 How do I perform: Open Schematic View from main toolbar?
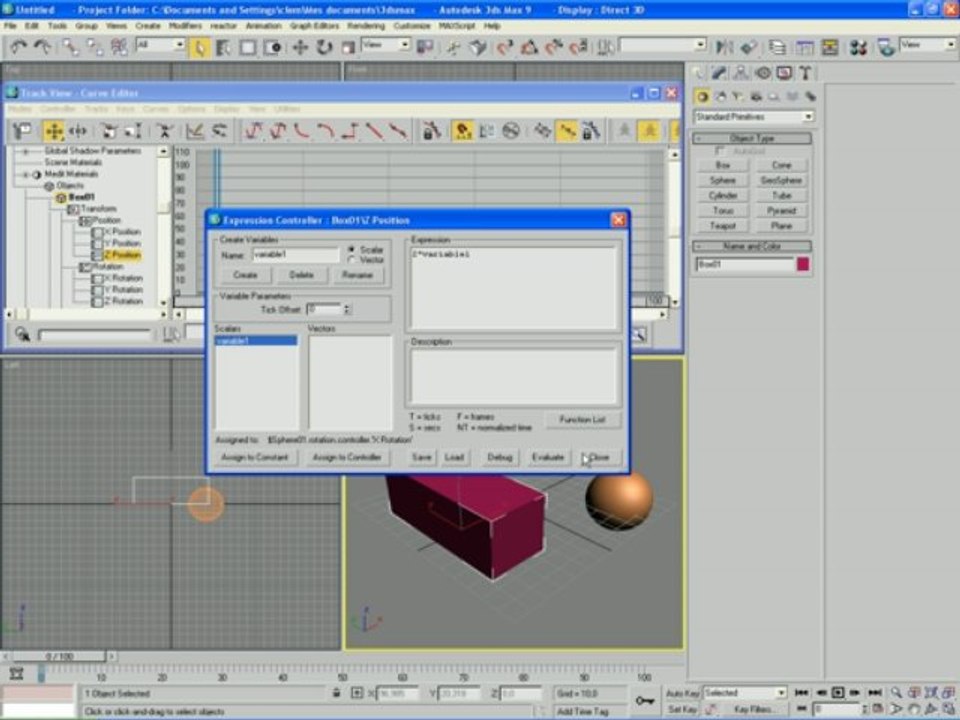pos(830,47)
